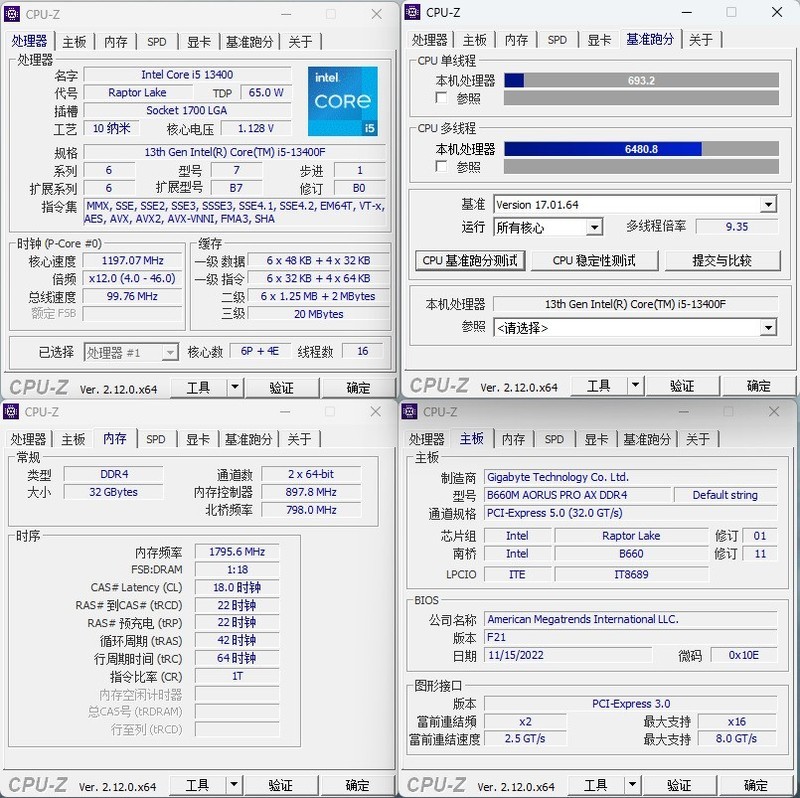Click the 三级 cache value 20 MBytes
Image resolution: width=800 pixels, height=798 pixels.
click(318, 314)
